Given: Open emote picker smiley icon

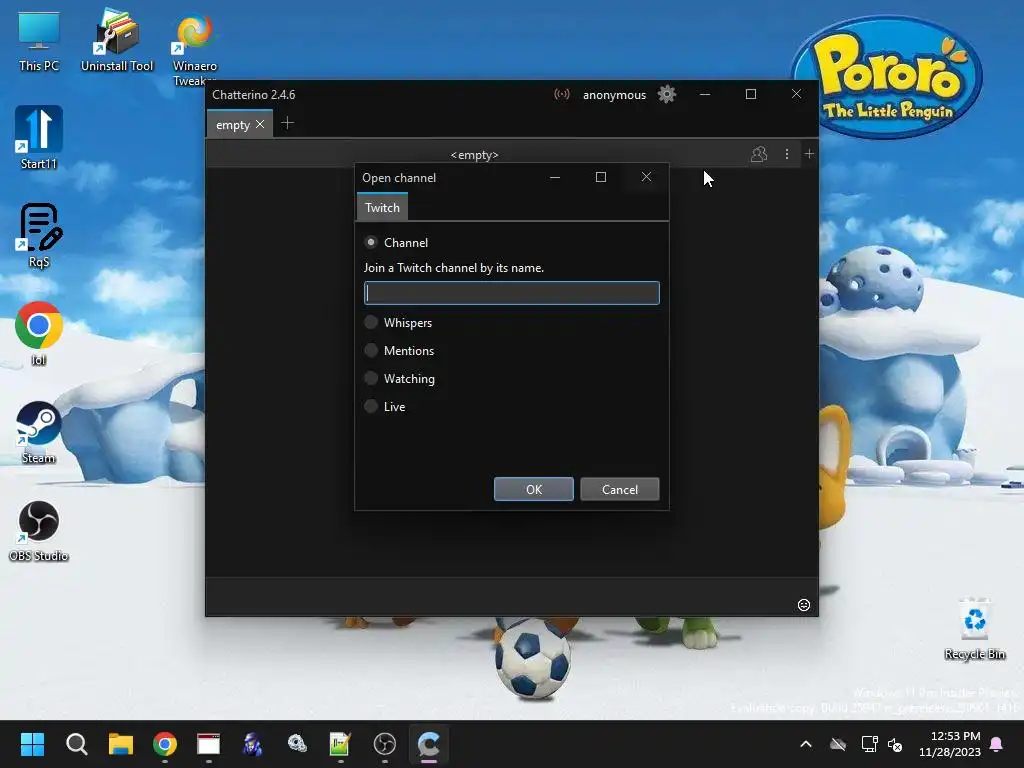Looking at the screenshot, I should [804, 605].
